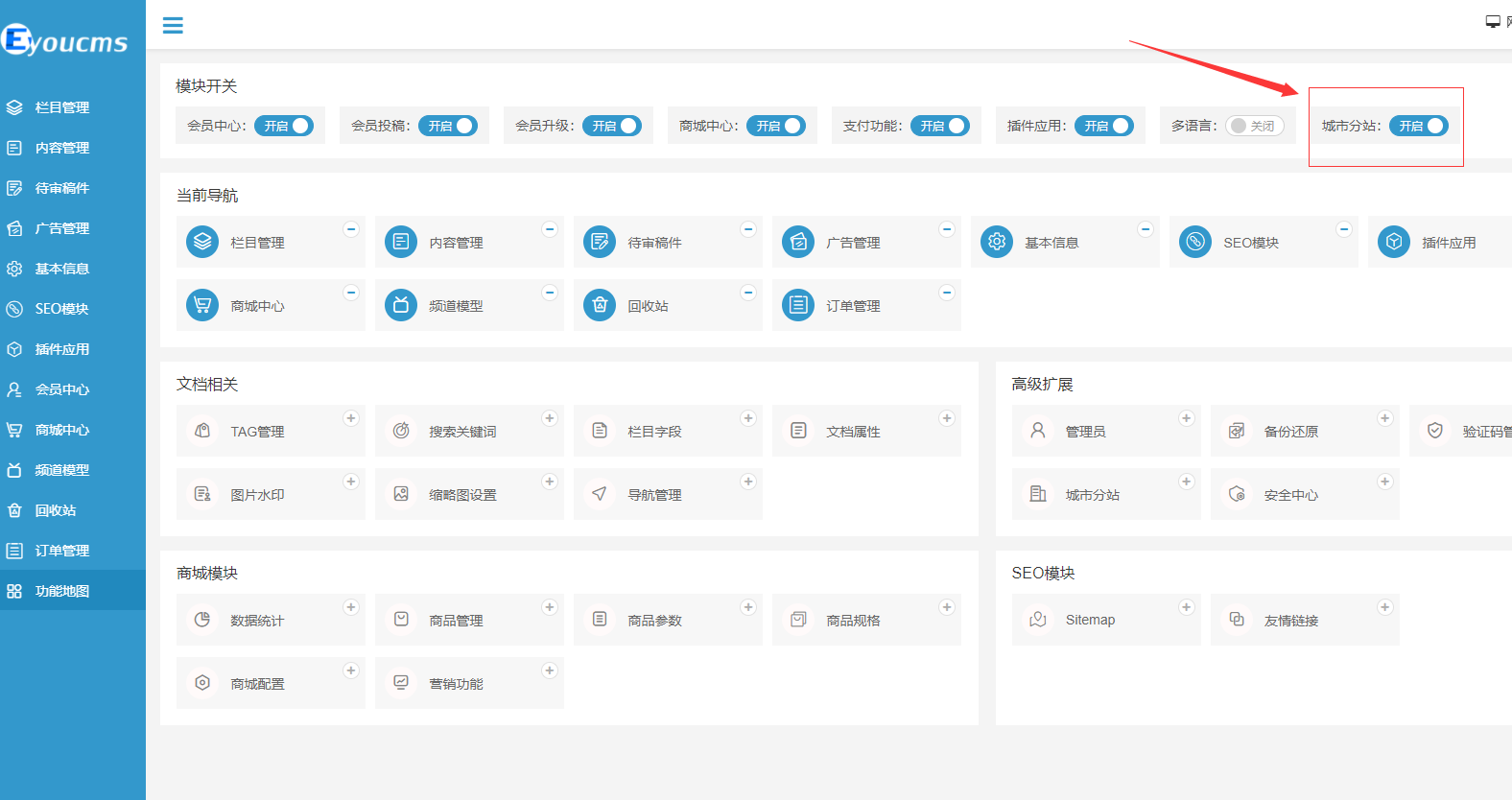Select 待审稿件 in the left sidebar
Screen dimensions: 1512x800
pyautogui.click(x=62, y=188)
